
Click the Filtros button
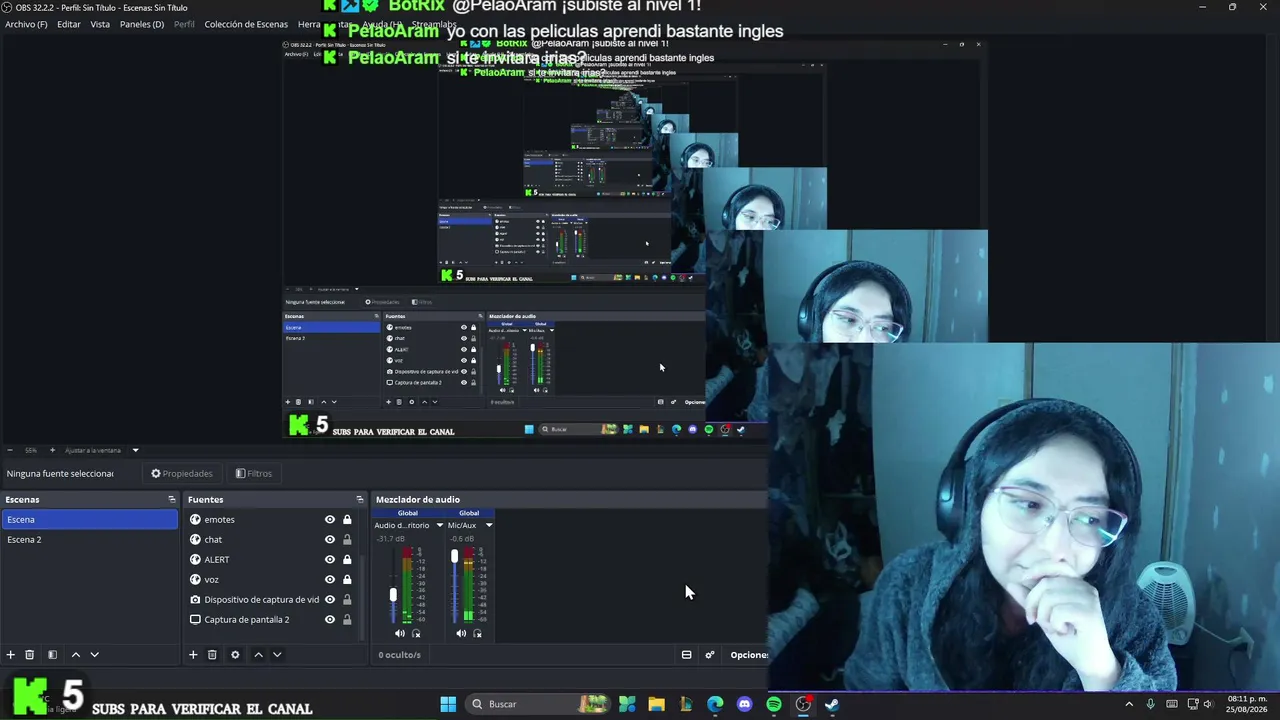point(254,474)
